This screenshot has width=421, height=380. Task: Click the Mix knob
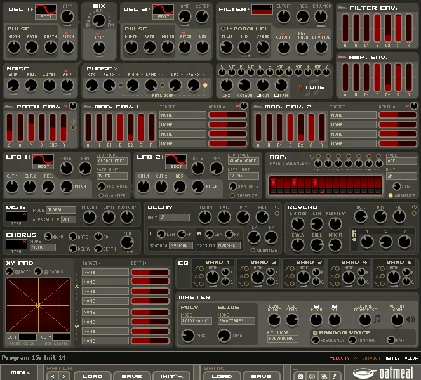click(x=99, y=21)
